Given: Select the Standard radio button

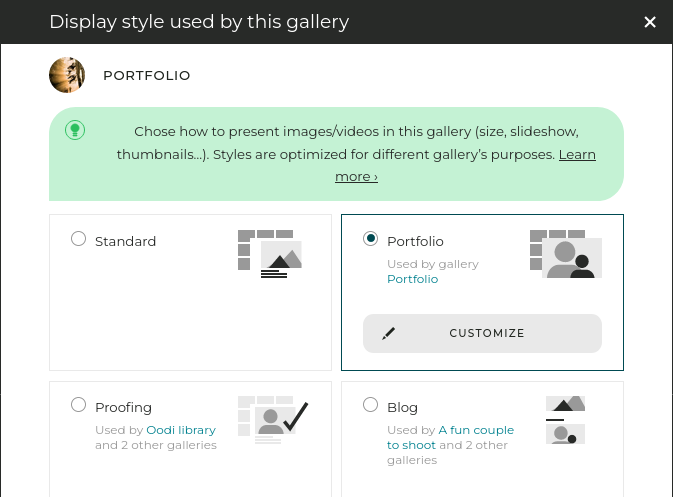Looking at the screenshot, I should point(79,239).
